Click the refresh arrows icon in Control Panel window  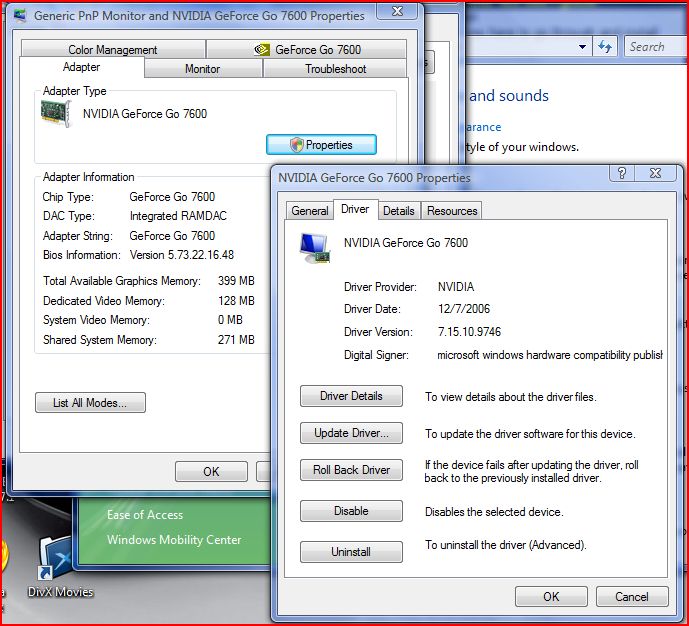pyautogui.click(x=605, y=46)
